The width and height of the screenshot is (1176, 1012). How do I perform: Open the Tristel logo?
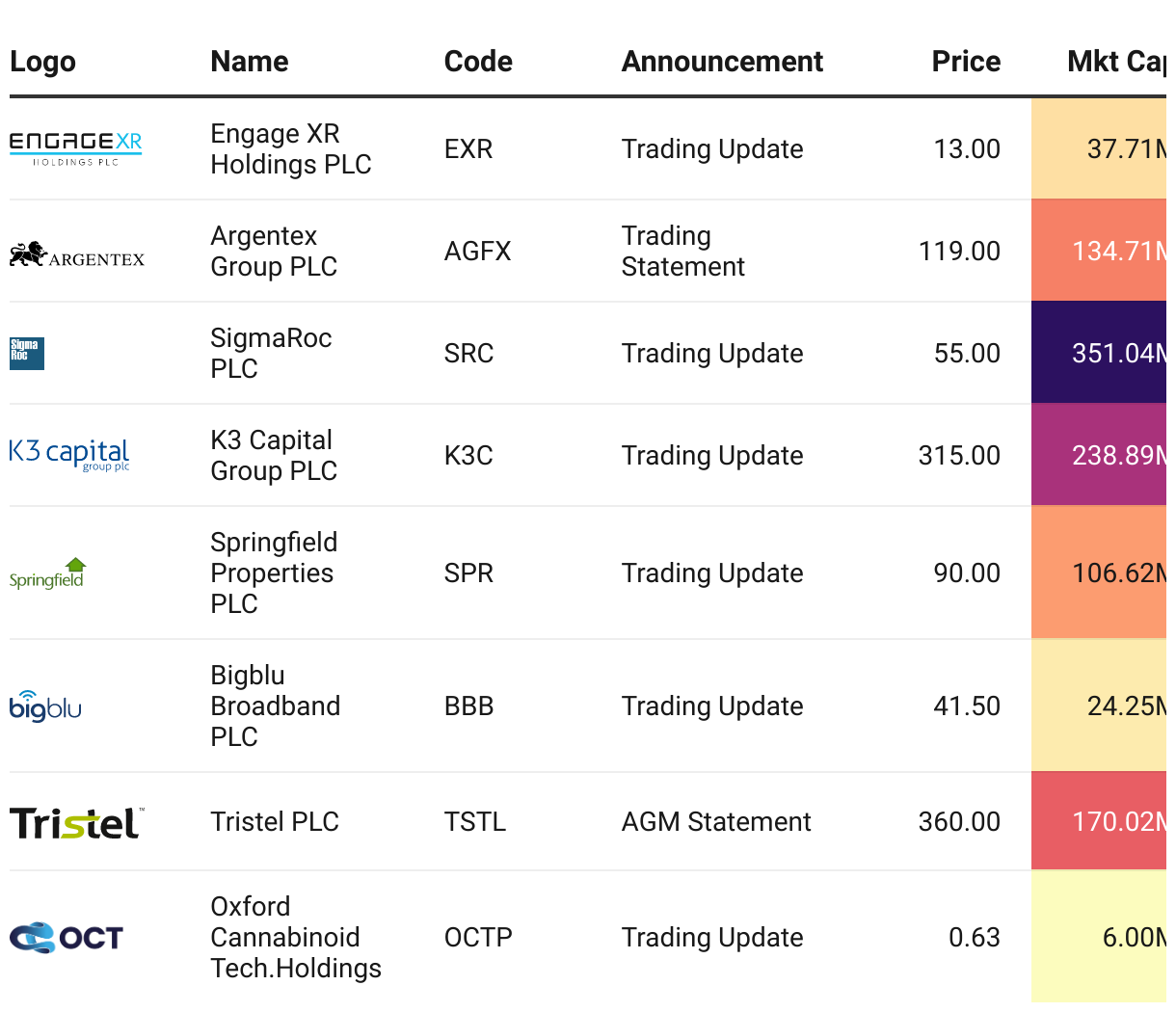coord(77,823)
